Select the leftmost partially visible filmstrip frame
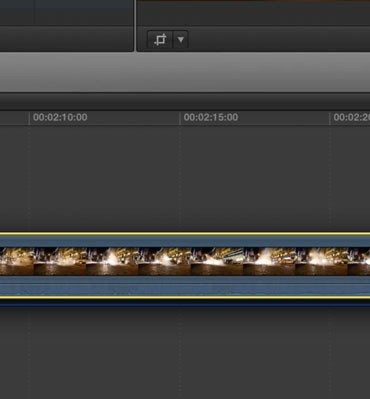This screenshot has height=399, width=370. point(17,261)
